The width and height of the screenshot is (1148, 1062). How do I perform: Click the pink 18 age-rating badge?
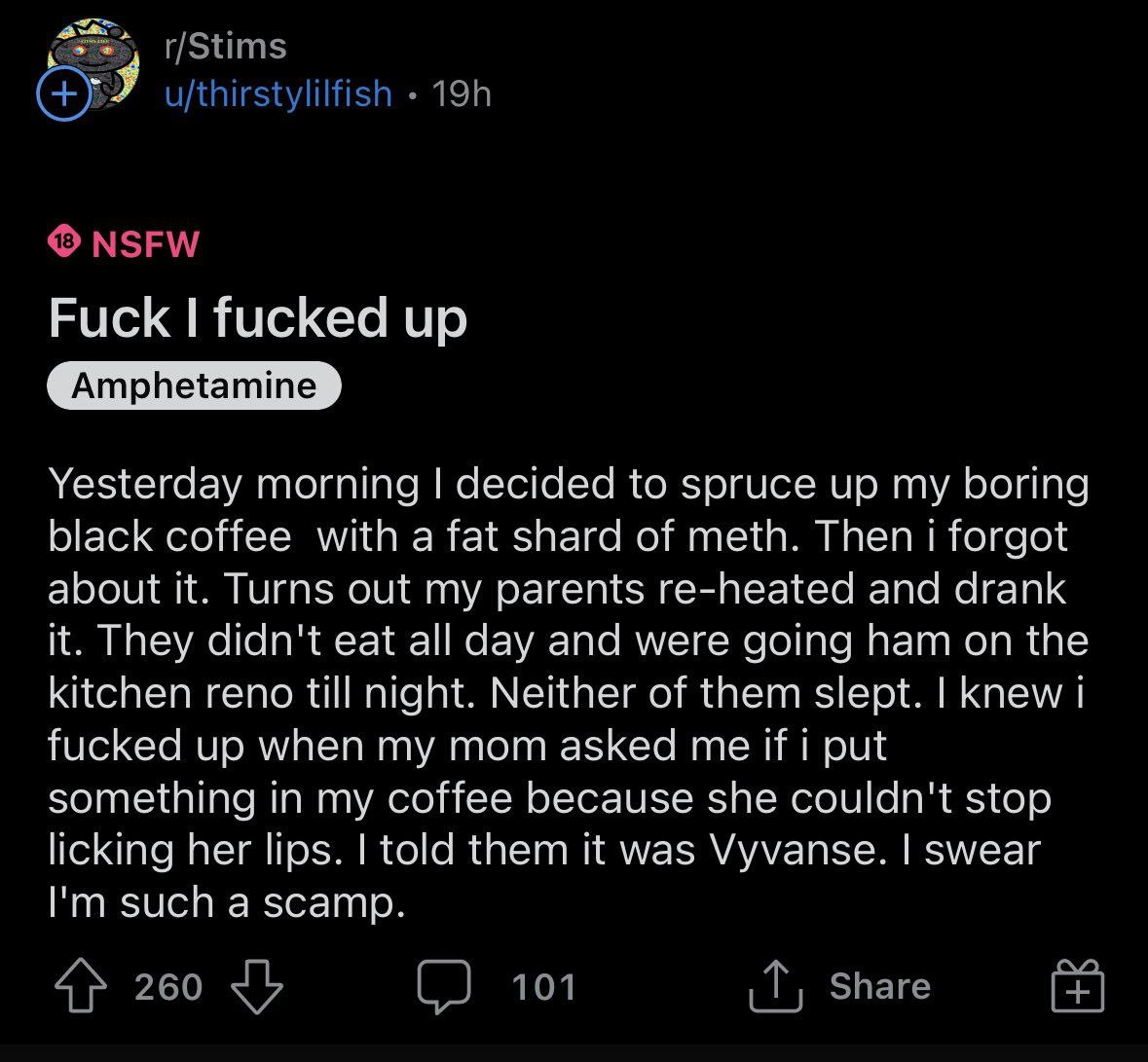(63, 242)
